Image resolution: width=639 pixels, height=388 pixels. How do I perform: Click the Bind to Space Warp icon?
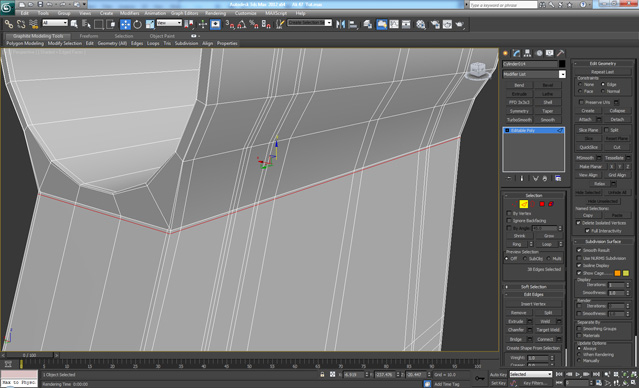click(x=33, y=24)
